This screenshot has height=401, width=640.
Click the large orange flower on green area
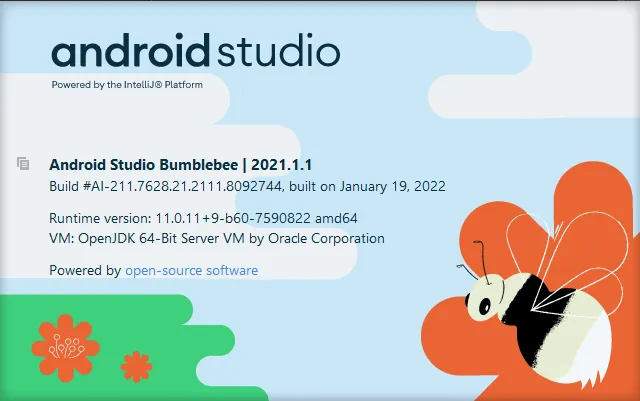(x=69, y=345)
